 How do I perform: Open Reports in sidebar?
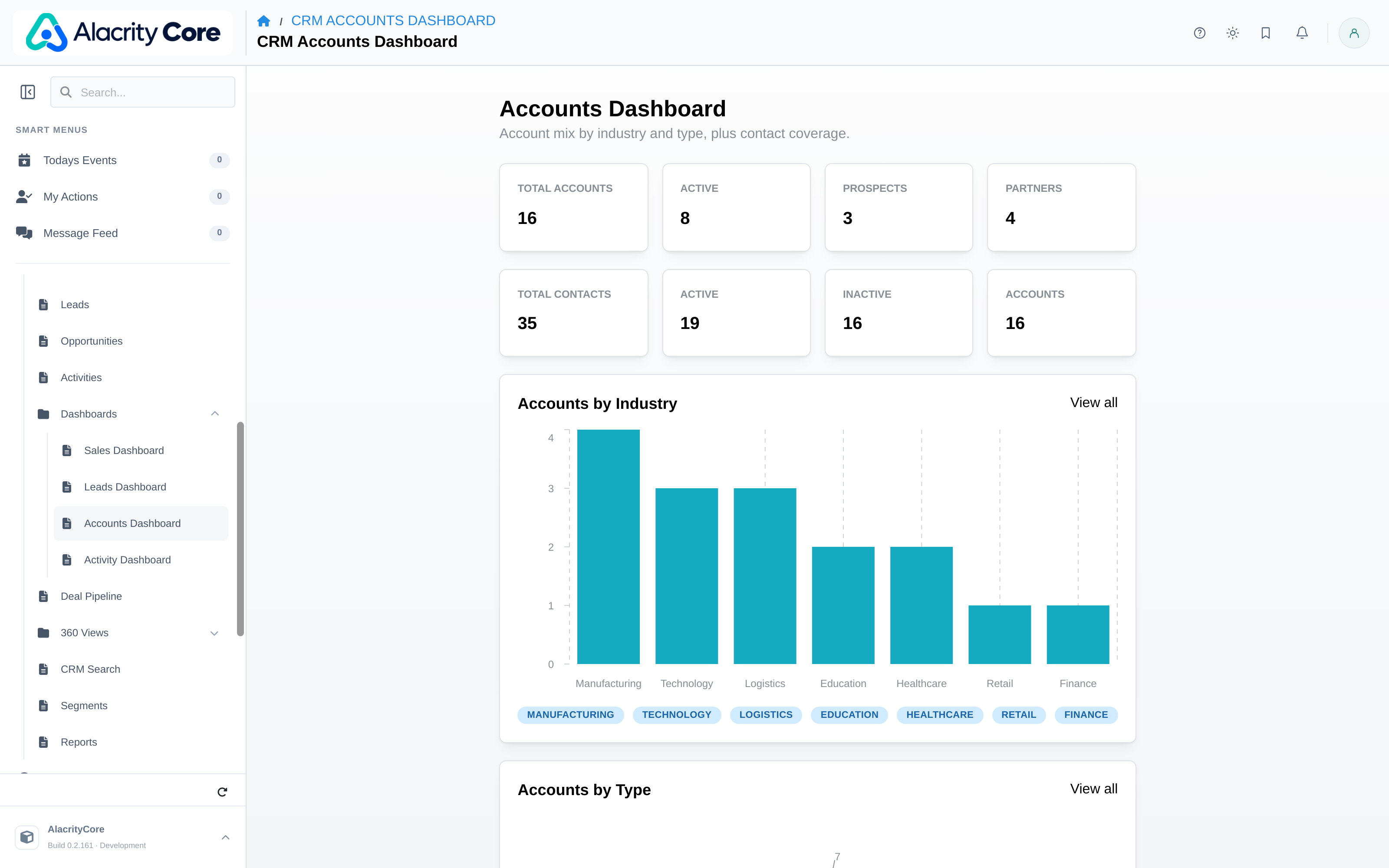point(130,742)
